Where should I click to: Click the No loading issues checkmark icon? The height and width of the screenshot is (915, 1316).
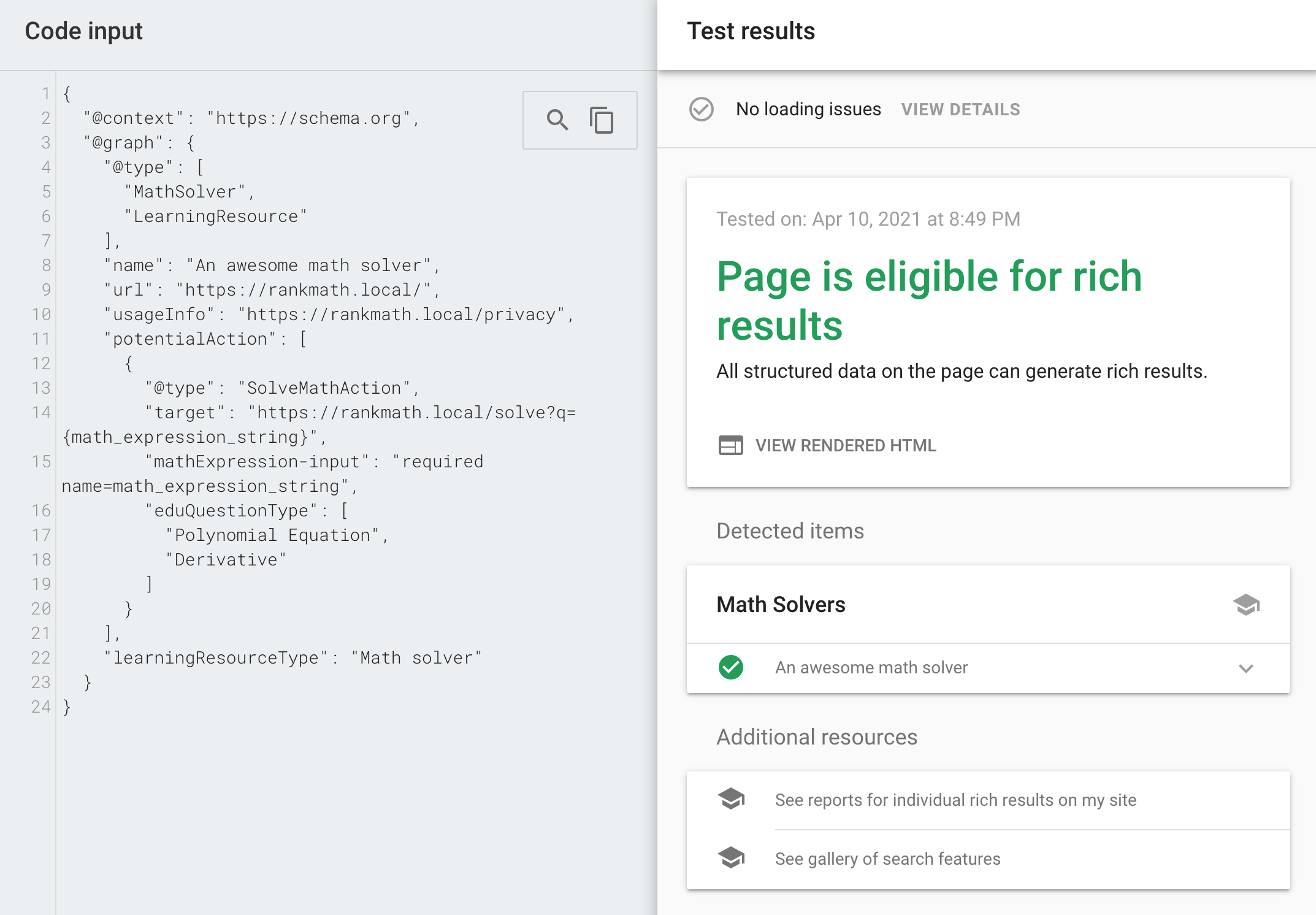[701, 109]
